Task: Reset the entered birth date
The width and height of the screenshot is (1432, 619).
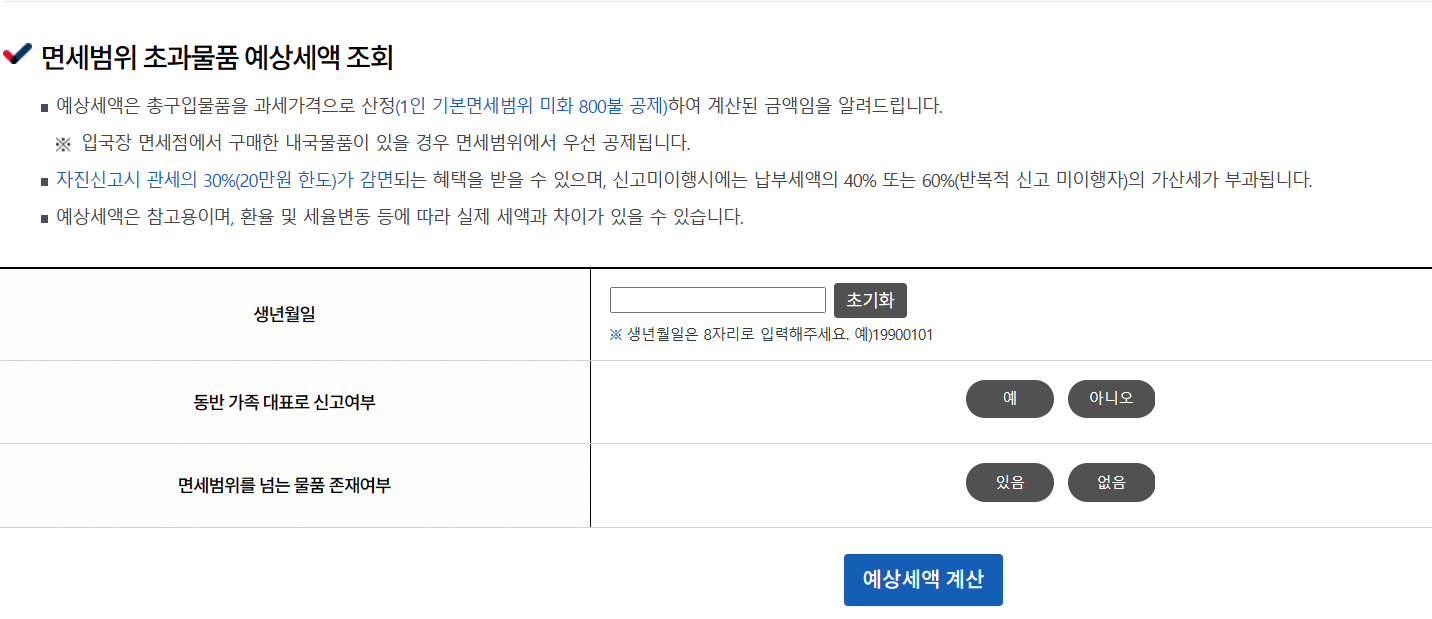Action: (x=869, y=299)
